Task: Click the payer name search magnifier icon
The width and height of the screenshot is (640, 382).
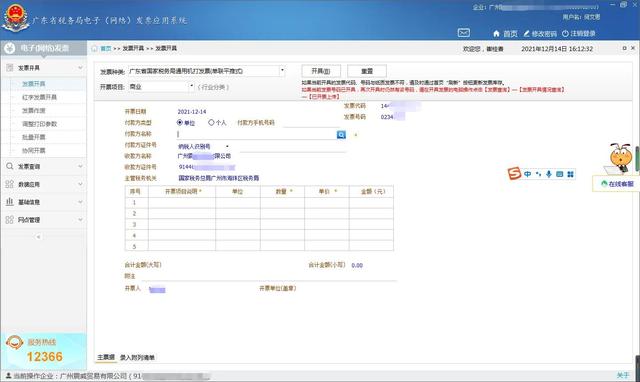Action: [x=341, y=135]
